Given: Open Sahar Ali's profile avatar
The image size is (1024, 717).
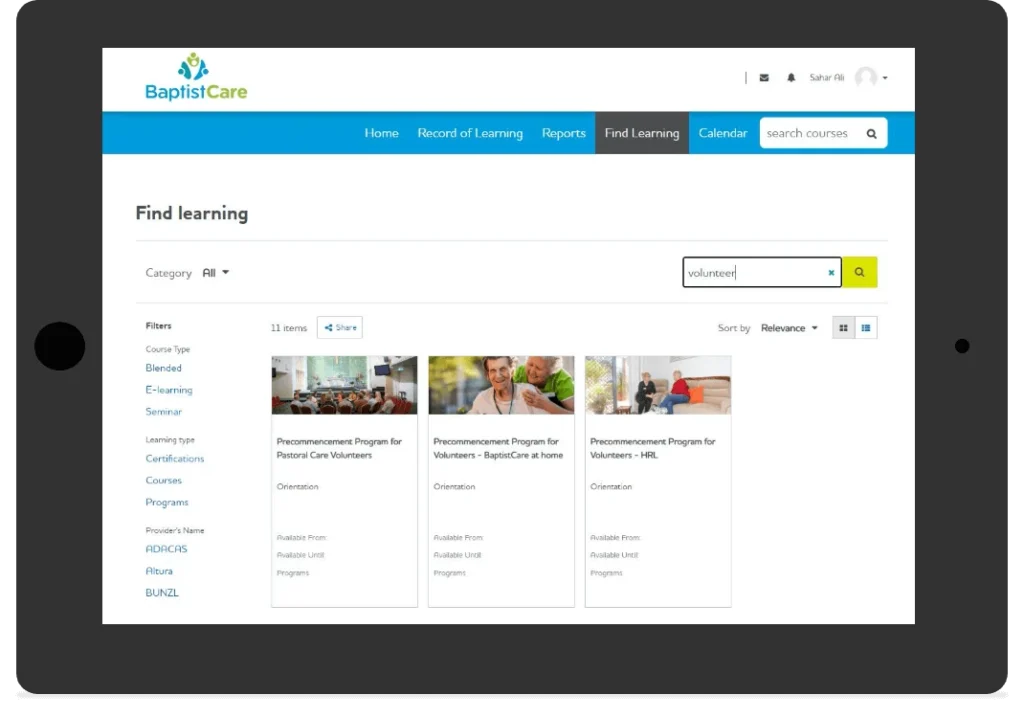Looking at the screenshot, I should click(868, 77).
